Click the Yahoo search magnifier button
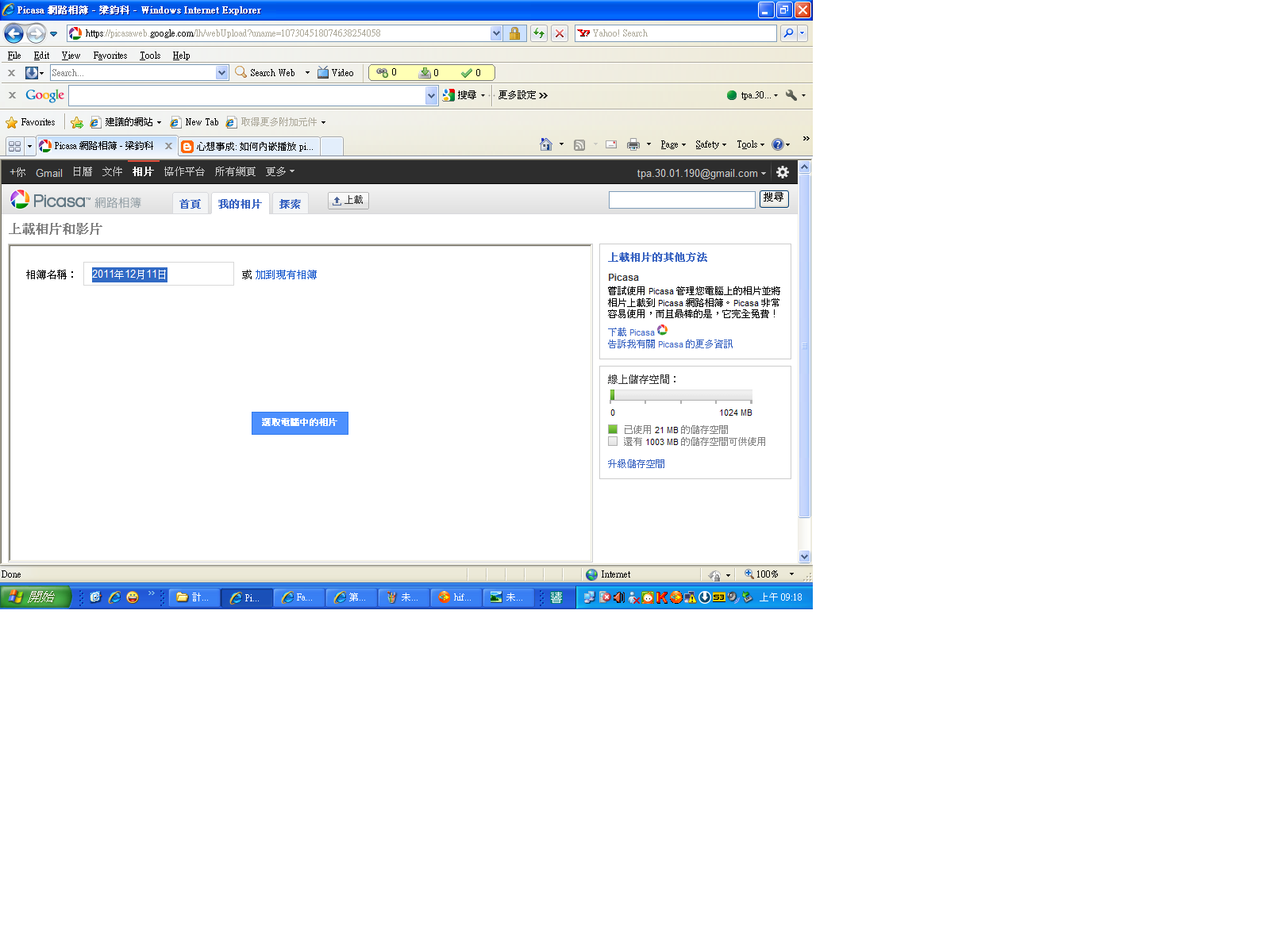The image size is (1270, 952). point(787,33)
